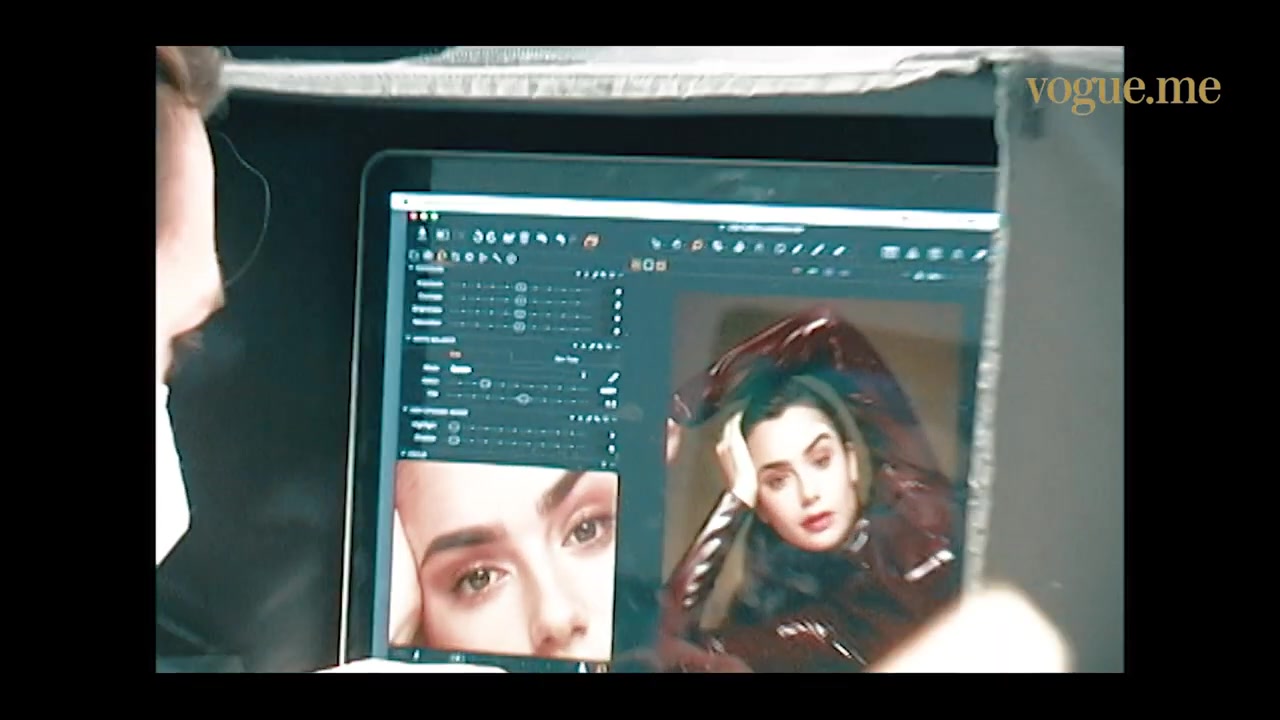Viewport: 1280px width, 720px height.
Task: Adjust the Shadow slider handle
Action: pos(454,439)
